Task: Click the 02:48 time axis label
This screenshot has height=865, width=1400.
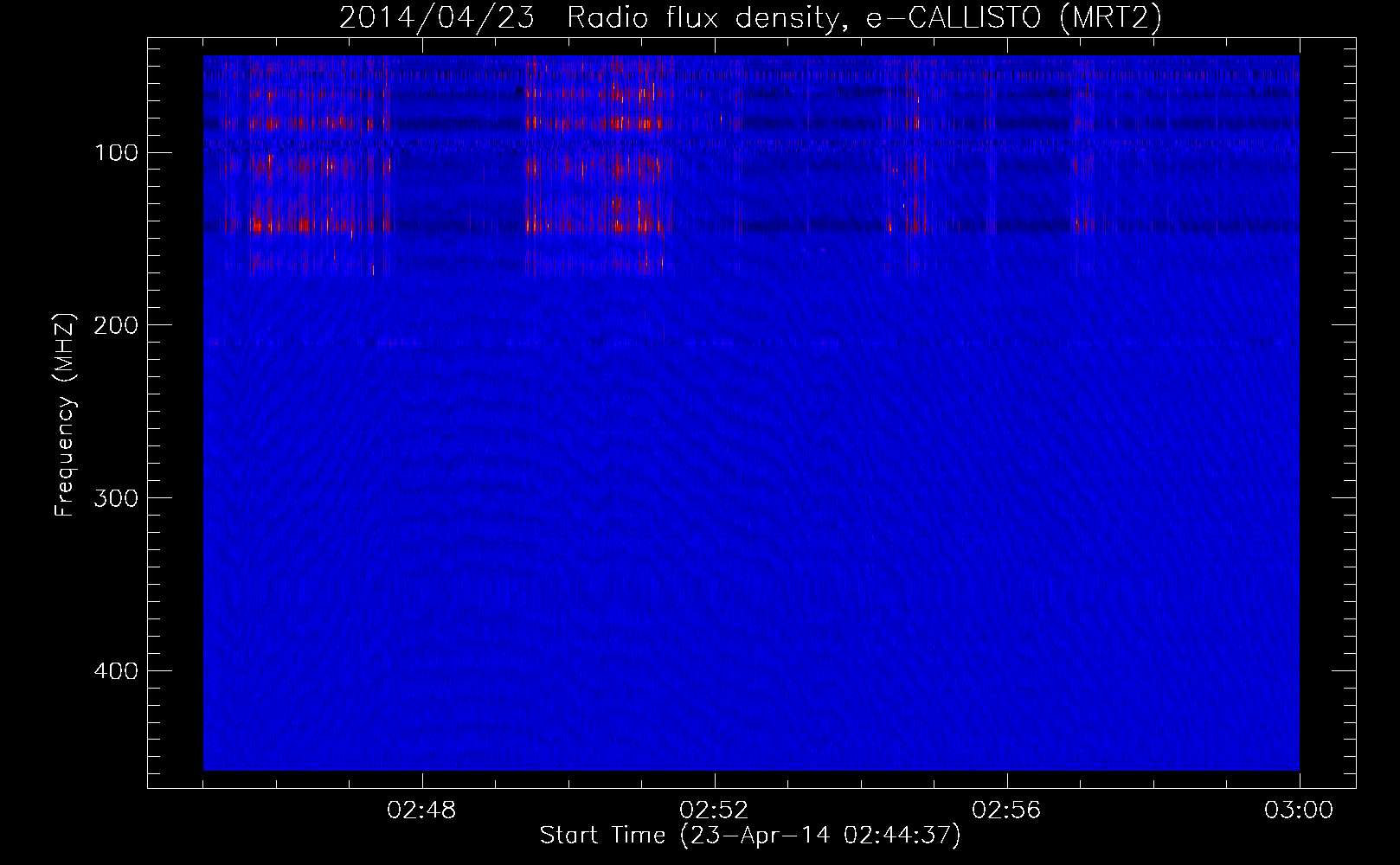Action: click(x=421, y=811)
